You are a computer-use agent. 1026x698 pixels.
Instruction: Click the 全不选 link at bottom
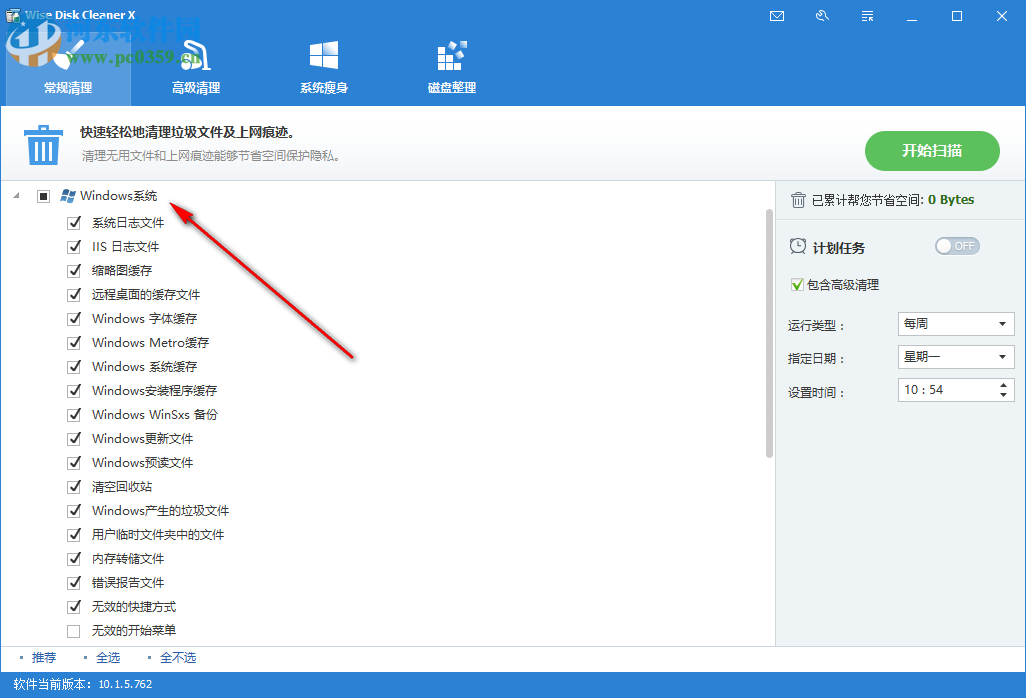(178, 657)
